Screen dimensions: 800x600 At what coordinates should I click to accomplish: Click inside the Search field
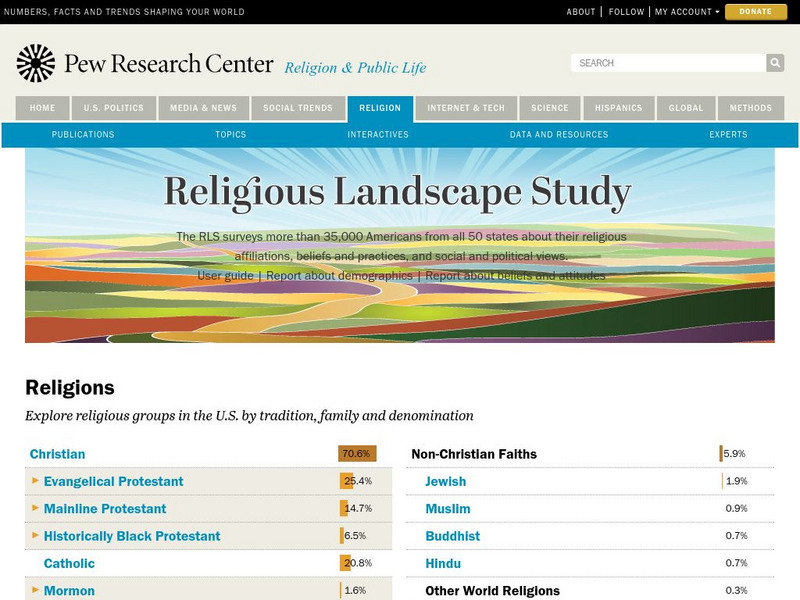click(667, 63)
